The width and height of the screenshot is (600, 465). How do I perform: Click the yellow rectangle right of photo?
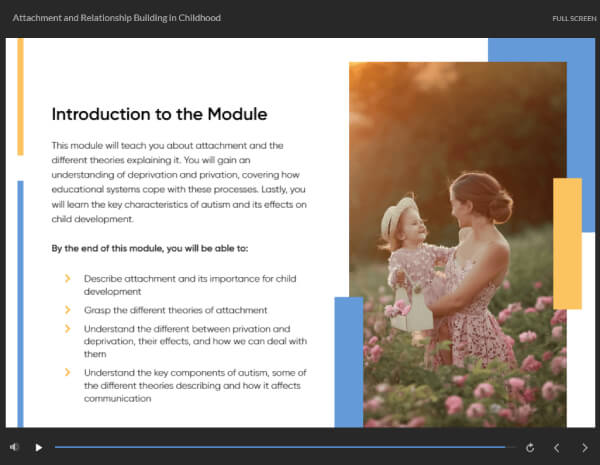pos(567,243)
